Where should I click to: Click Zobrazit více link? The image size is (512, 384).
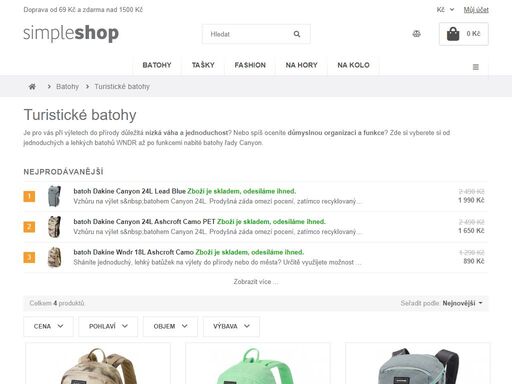click(x=256, y=282)
